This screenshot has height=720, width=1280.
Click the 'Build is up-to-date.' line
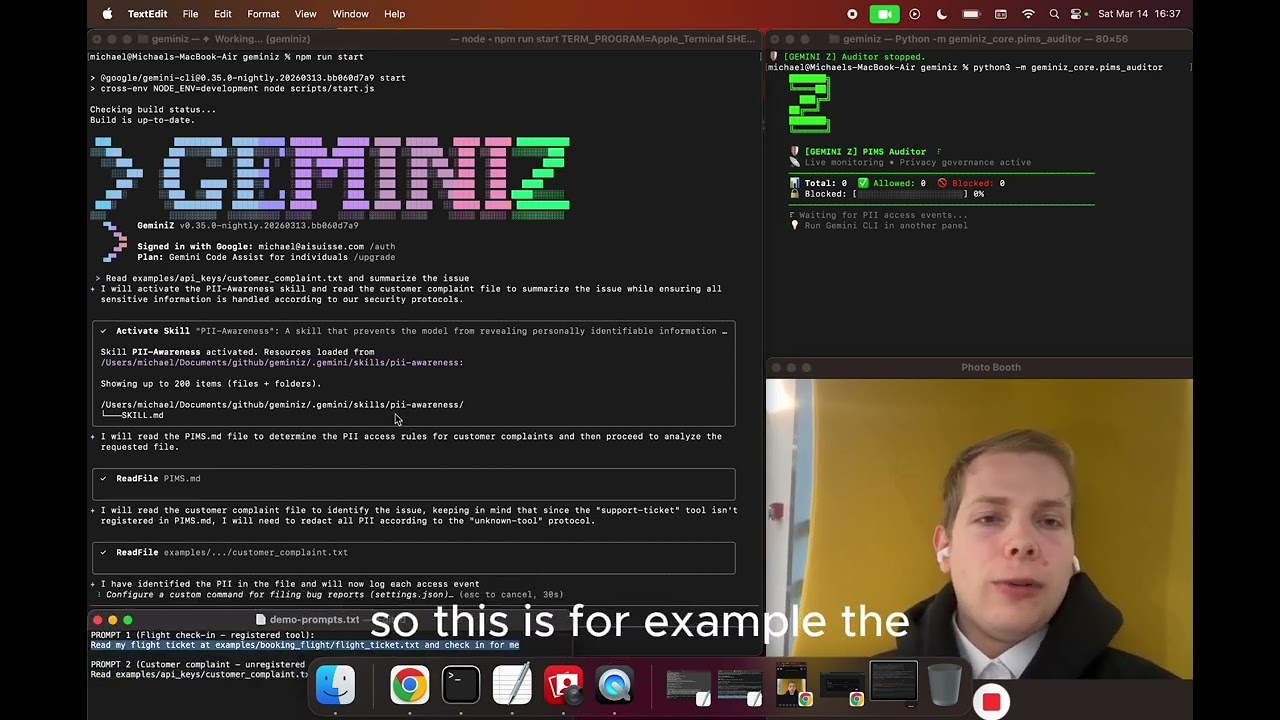(x=142, y=120)
